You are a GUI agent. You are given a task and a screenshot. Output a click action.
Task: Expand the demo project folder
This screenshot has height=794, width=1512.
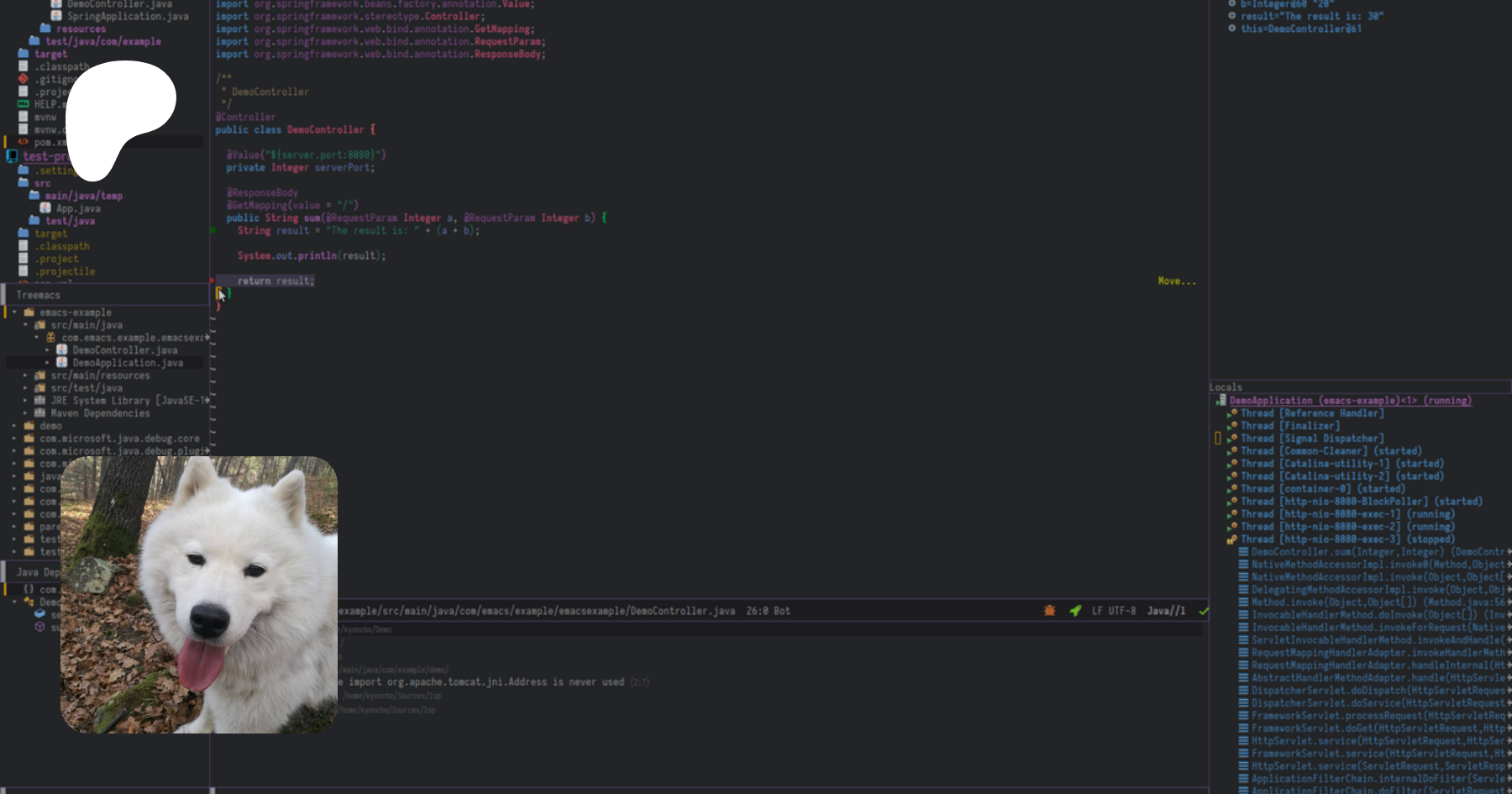pyautogui.click(x=14, y=426)
